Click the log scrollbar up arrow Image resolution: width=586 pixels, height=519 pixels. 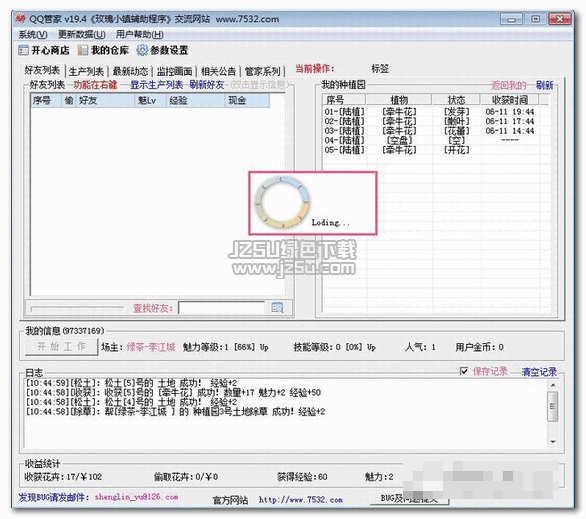click(553, 385)
